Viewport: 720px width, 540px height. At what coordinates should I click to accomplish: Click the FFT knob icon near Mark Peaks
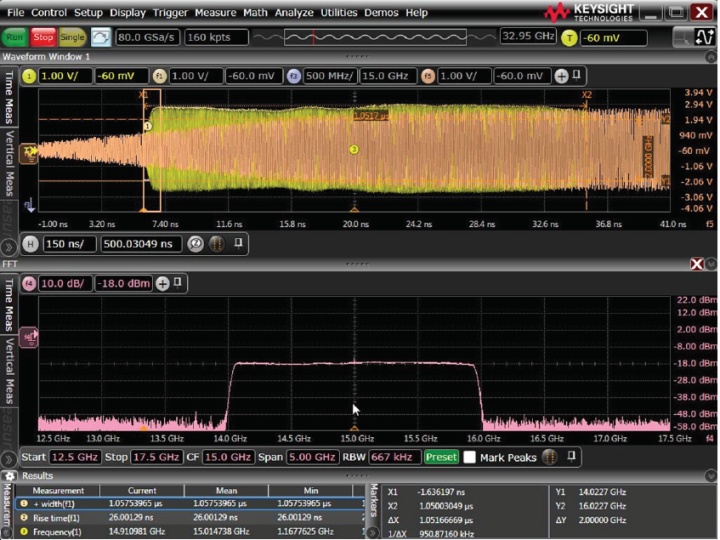pos(550,457)
